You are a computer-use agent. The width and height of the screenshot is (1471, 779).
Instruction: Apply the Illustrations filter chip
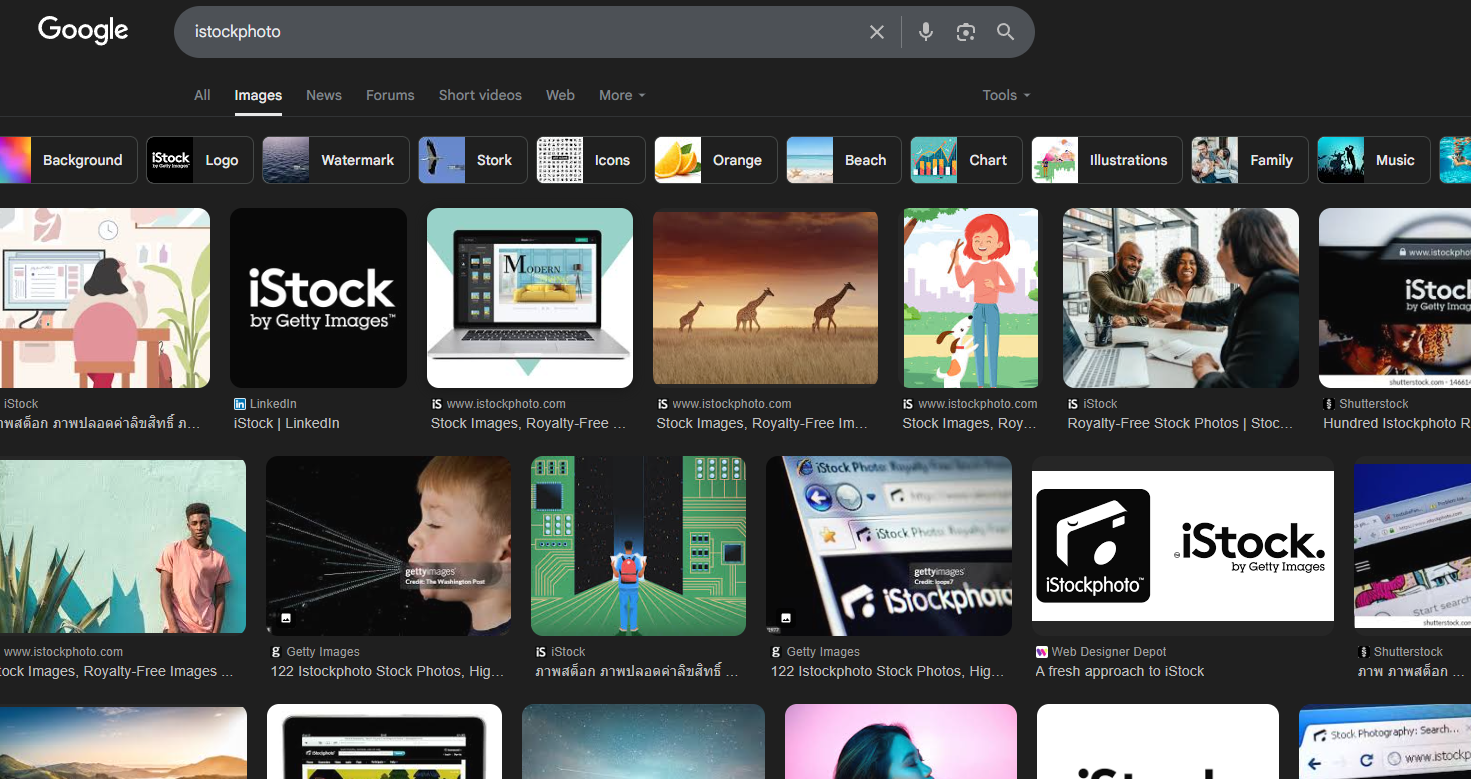click(x=1129, y=159)
